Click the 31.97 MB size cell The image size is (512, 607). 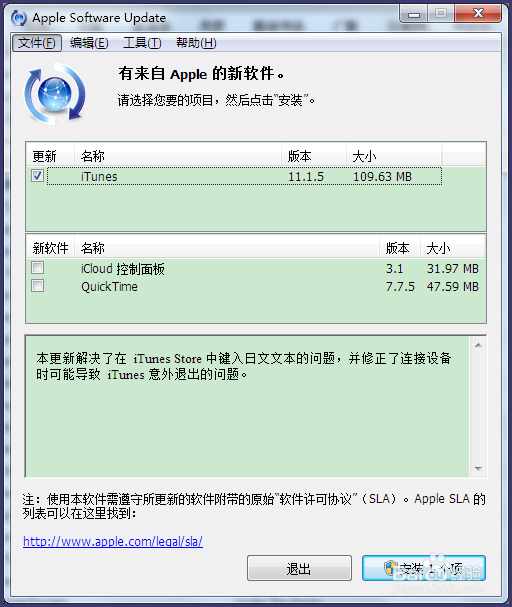coord(453,269)
